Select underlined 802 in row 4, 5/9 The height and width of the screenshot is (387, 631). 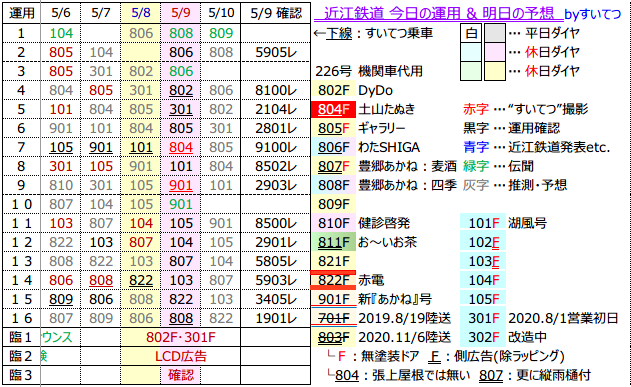181,91
